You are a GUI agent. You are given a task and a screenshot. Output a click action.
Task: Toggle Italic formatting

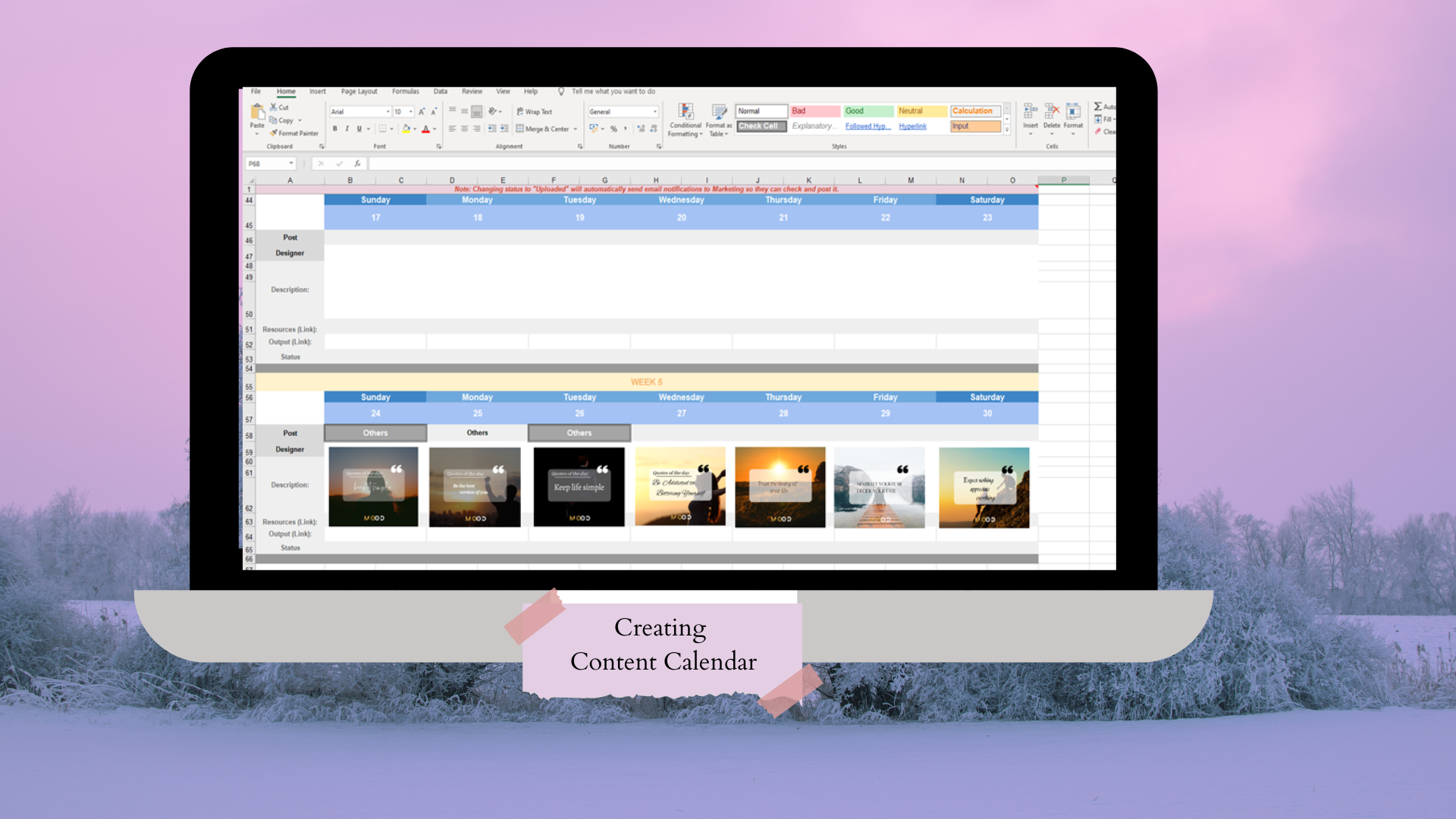point(347,129)
